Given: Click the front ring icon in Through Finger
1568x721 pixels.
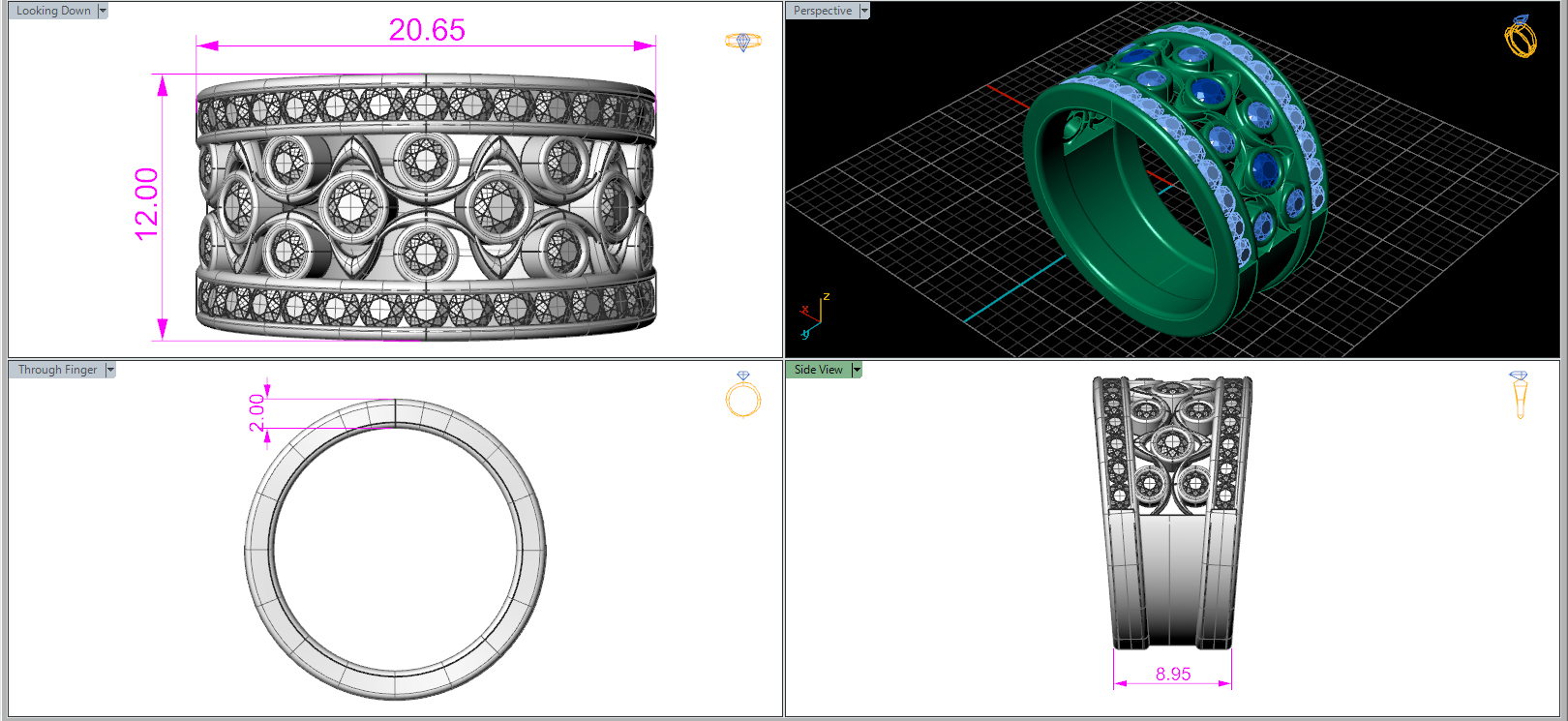Looking at the screenshot, I should point(743,394).
